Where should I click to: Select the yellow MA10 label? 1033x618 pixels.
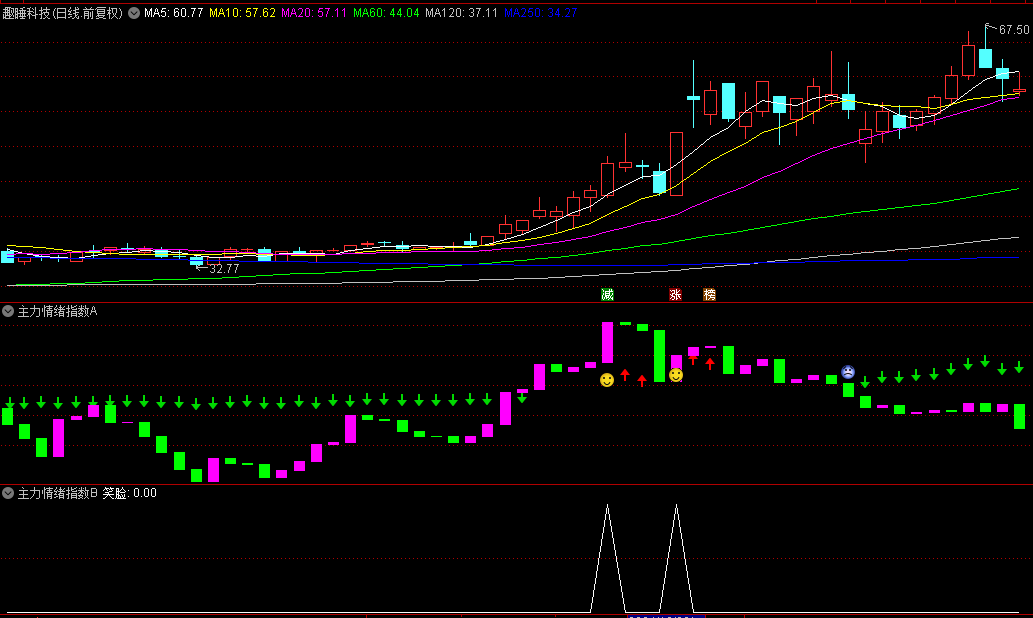point(241,13)
